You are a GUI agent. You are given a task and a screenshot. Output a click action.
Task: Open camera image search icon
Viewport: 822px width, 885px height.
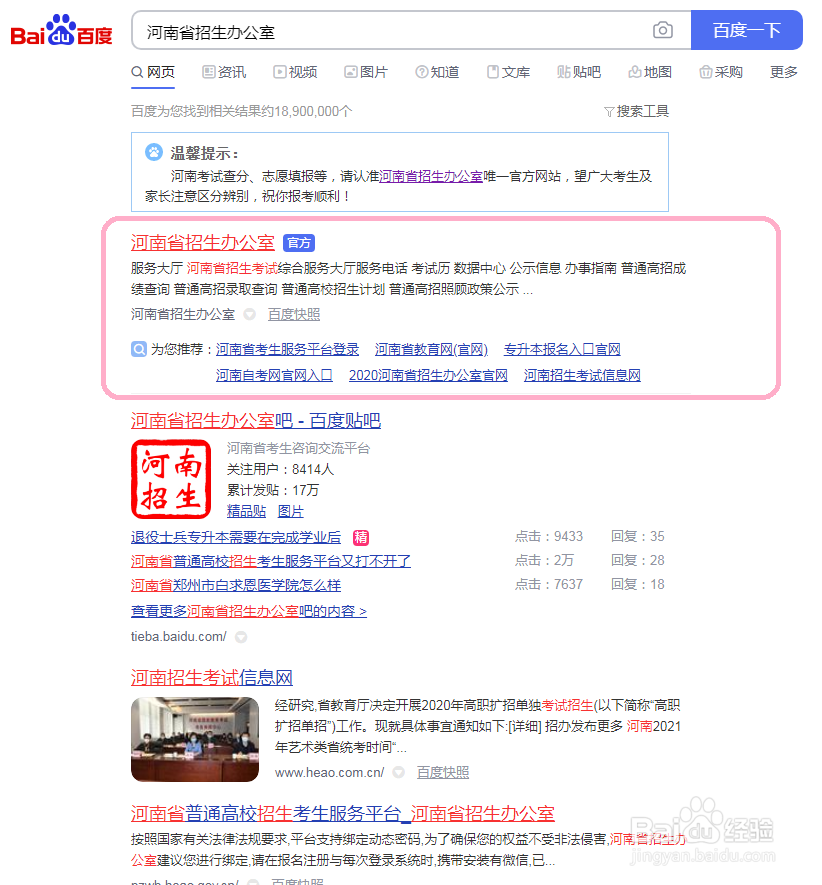662,30
